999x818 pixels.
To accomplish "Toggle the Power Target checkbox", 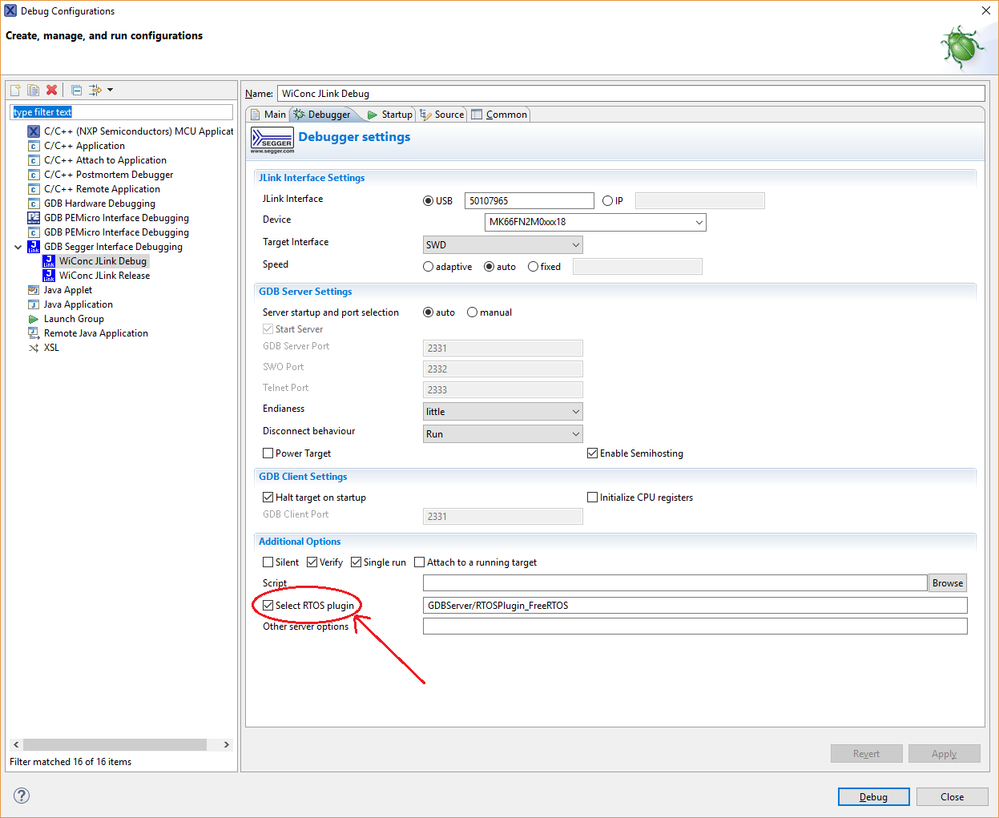I will click(x=268, y=454).
